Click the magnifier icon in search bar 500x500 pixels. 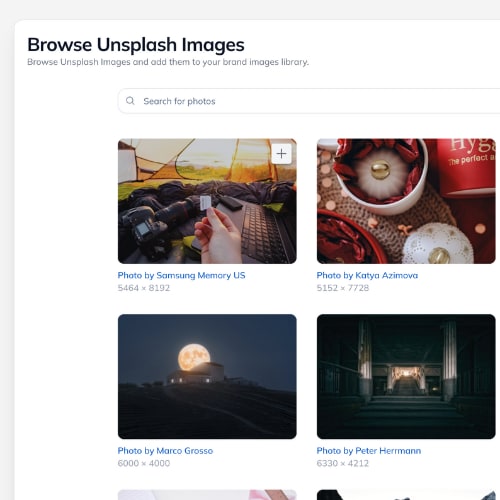(130, 101)
